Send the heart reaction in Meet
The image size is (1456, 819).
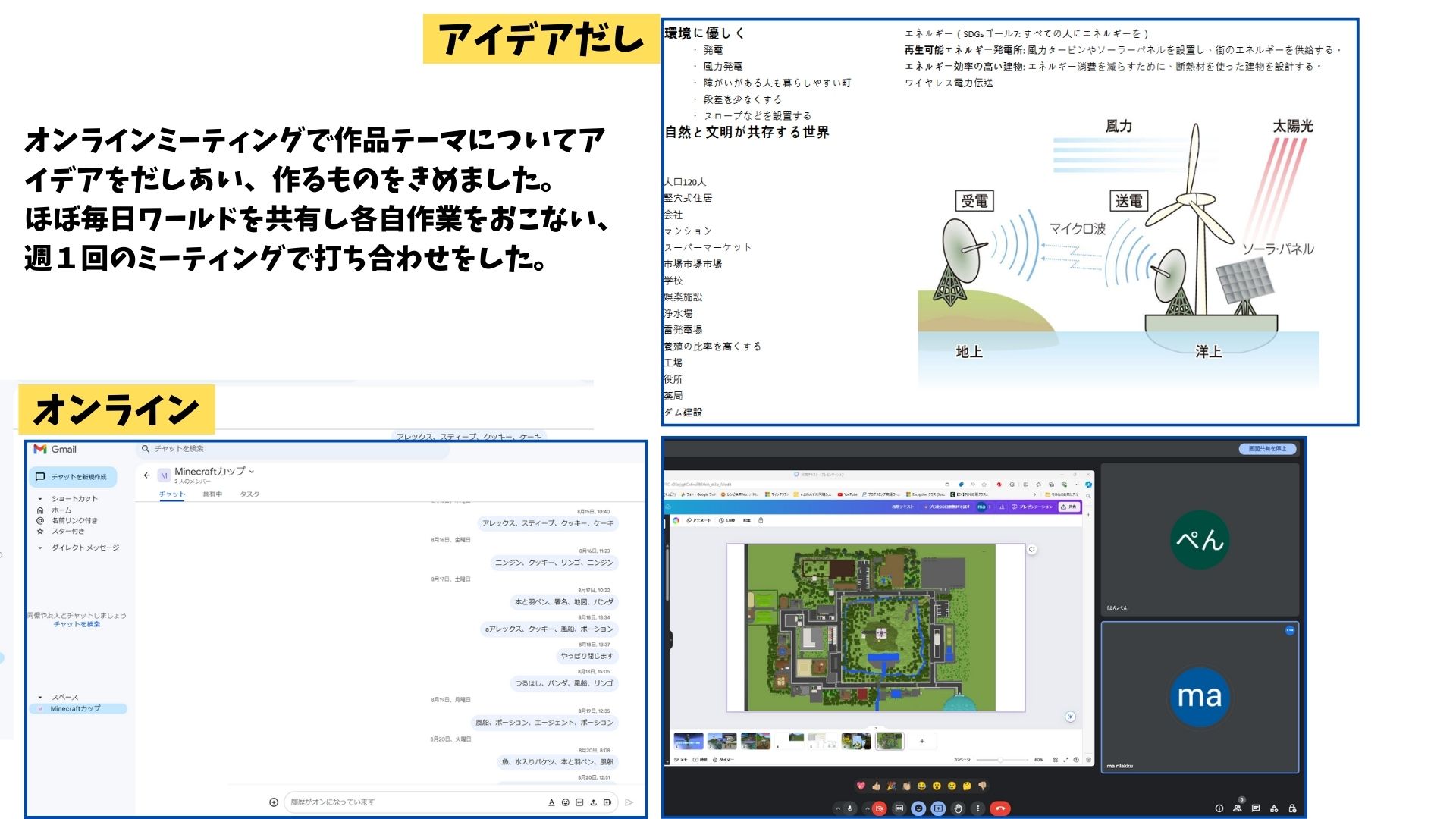861,786
